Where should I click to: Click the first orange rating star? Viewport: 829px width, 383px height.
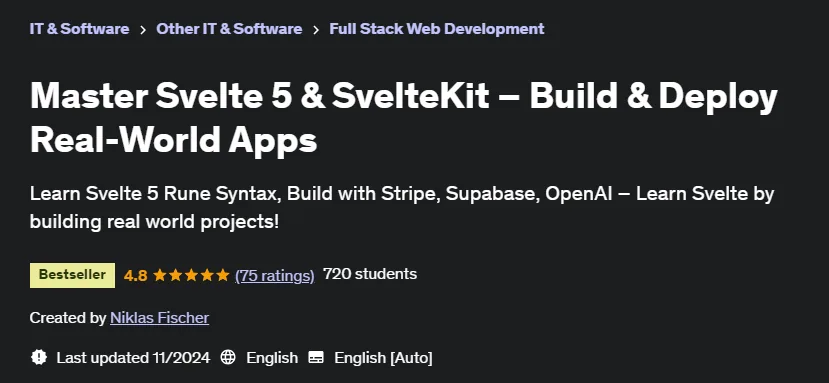[160, 275]
